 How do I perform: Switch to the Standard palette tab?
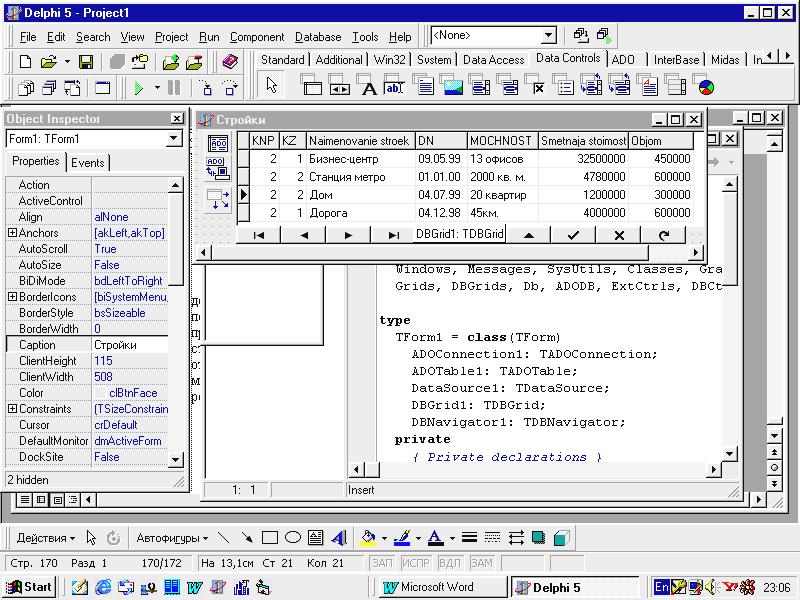tap(282, 60)
